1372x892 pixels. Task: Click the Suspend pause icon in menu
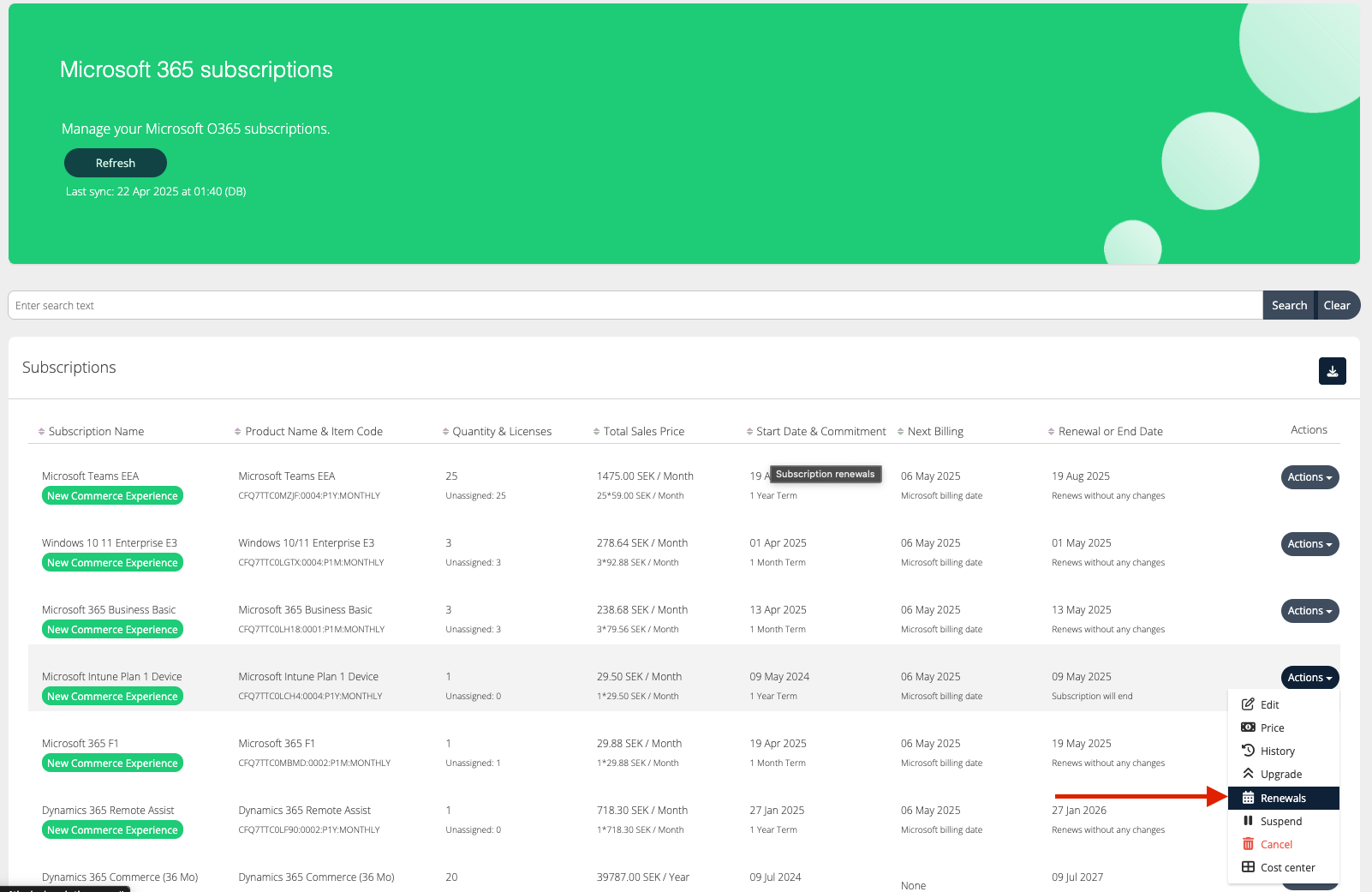(1248, 821)
